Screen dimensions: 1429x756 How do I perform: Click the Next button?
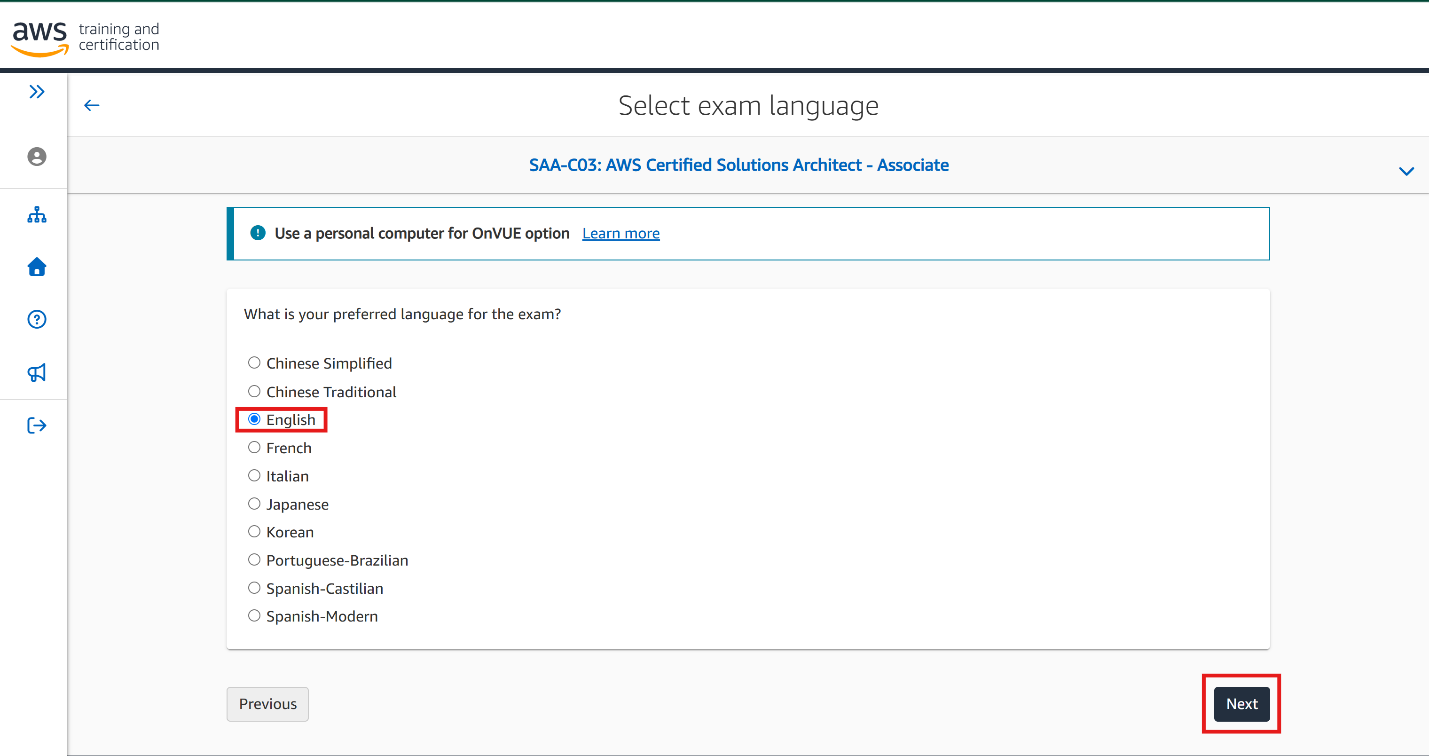pyautogui.click(x=1242, y=704)
